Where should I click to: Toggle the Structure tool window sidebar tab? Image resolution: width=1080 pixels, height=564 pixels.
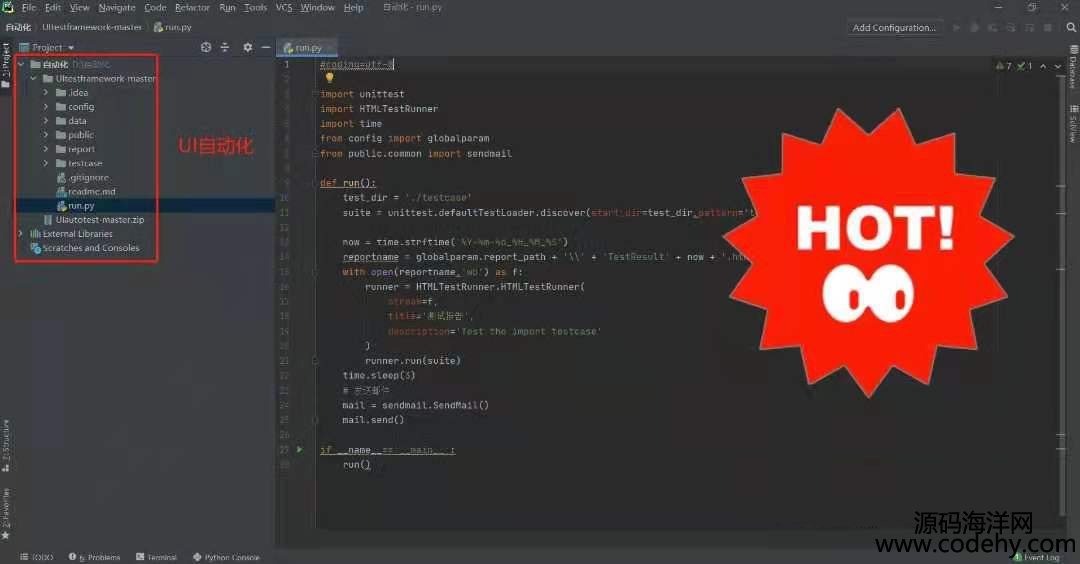6,445
